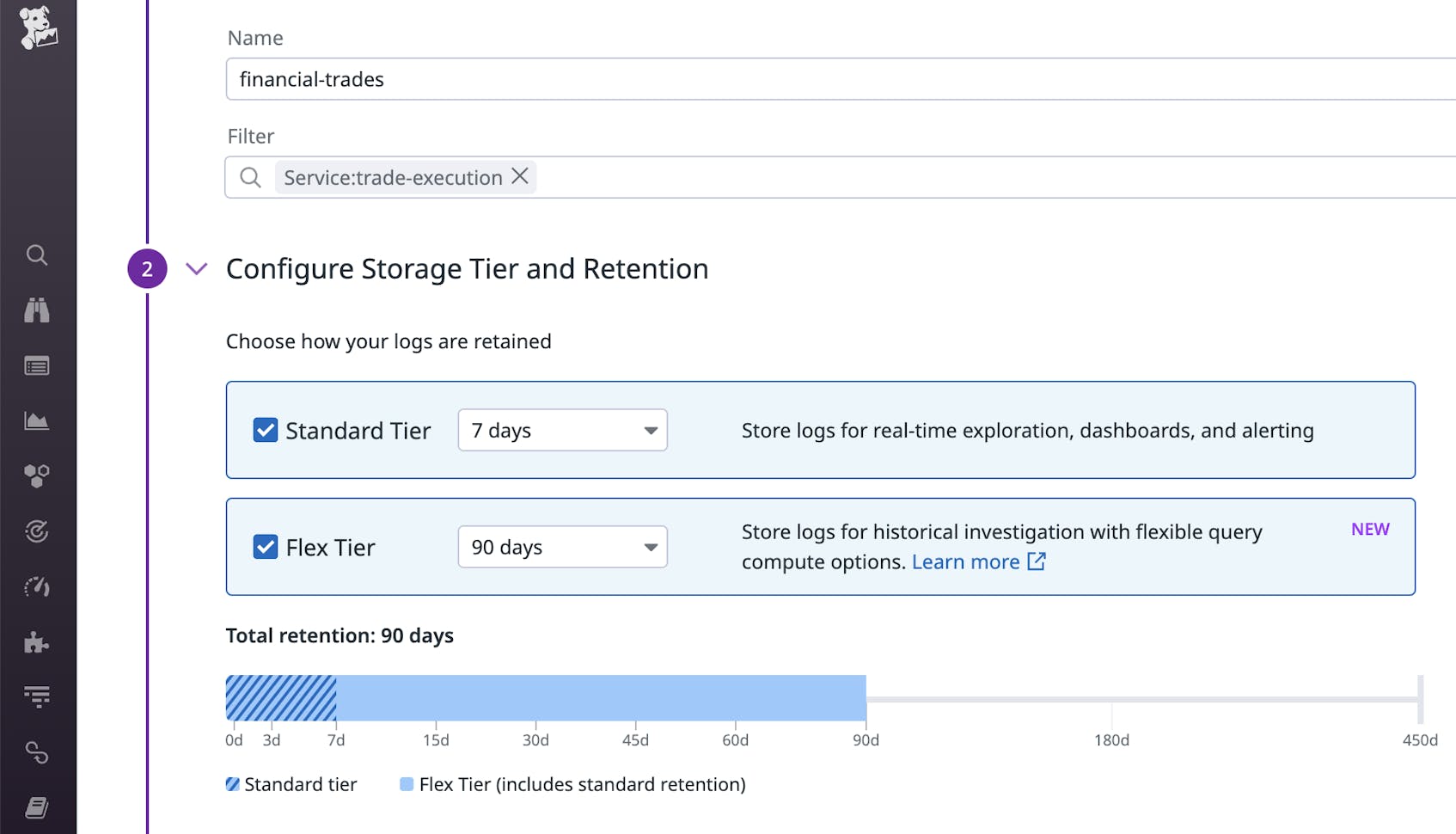Open Notebooks via the book icon

(x=38, y=807)
